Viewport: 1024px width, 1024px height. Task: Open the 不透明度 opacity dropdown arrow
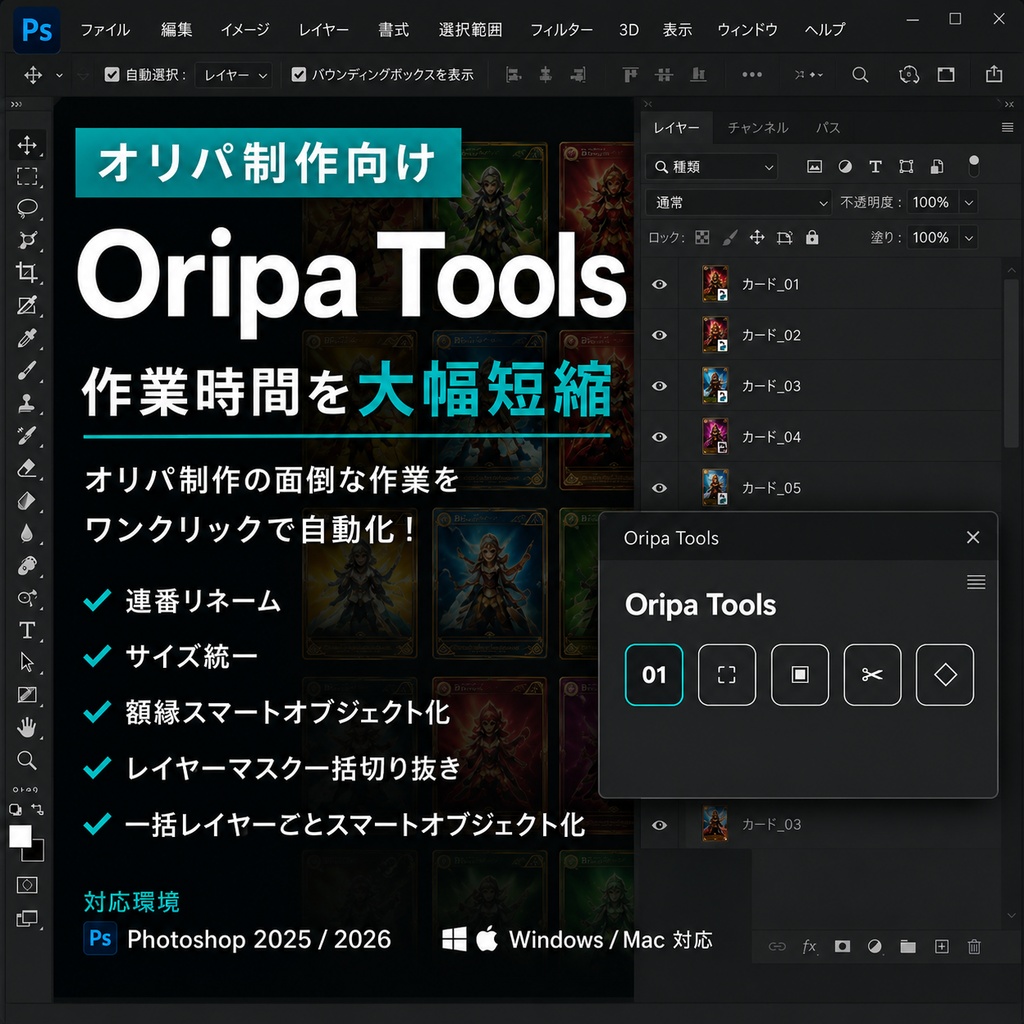click(968, 202)
